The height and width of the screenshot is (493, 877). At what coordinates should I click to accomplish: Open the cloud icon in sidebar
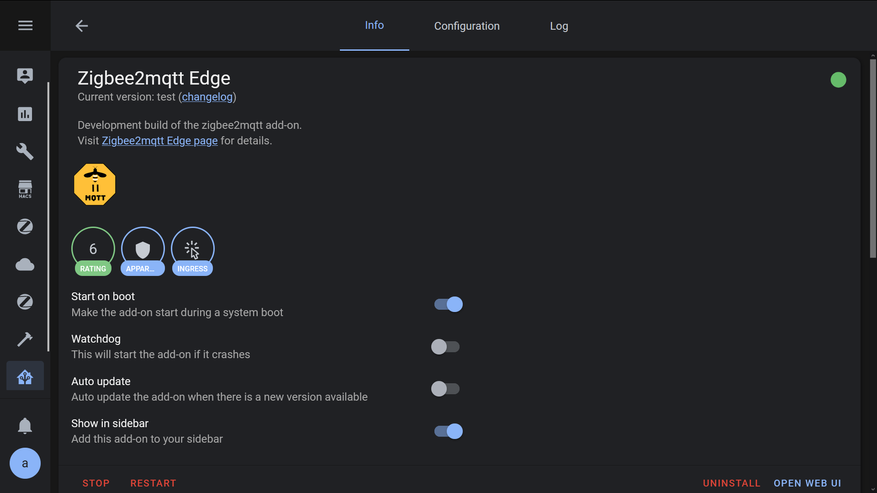tap(25, 264)
